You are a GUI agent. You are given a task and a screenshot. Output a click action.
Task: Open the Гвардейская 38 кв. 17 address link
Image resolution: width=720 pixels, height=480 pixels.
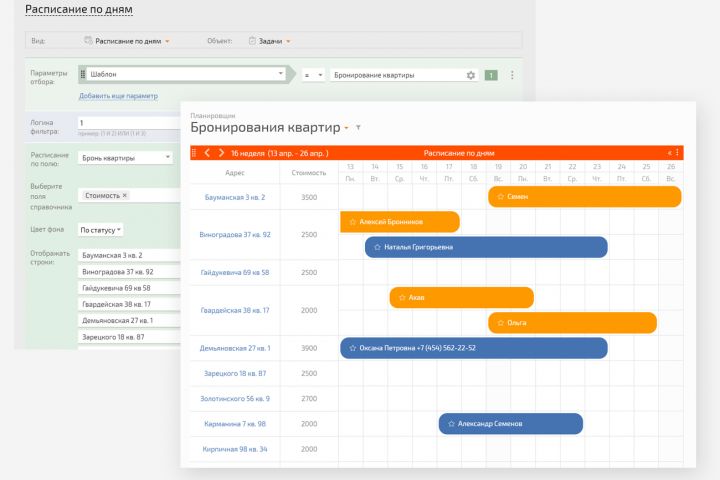point(235,310)
